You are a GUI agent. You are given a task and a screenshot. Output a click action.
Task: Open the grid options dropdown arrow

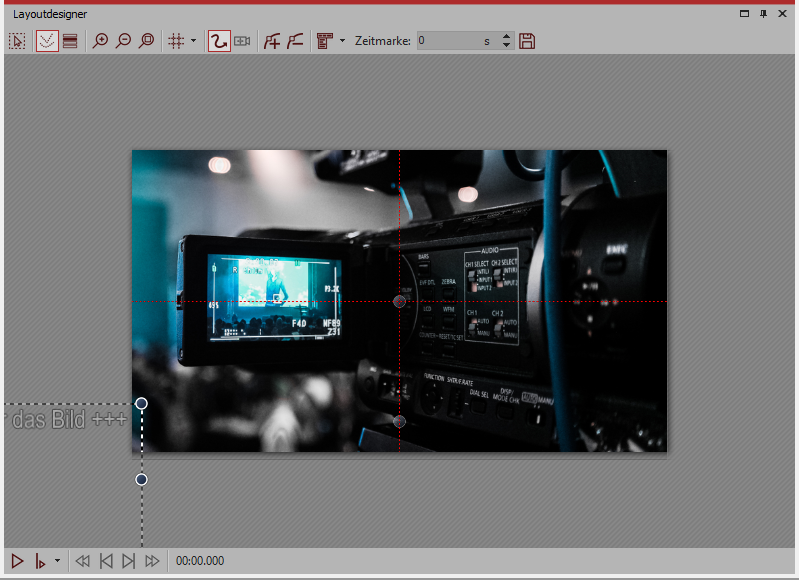(193, 41)
